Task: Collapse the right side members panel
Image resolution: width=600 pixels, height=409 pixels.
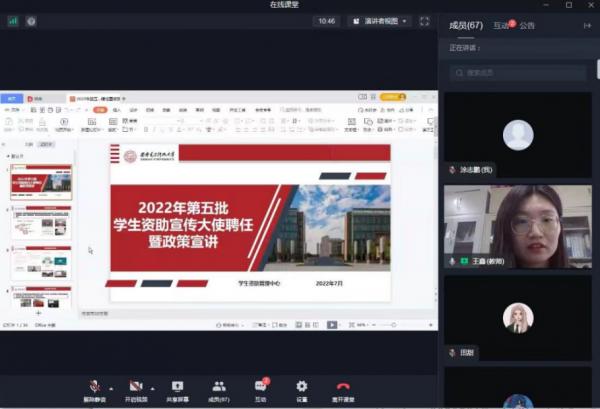Action: pos(587,26)
